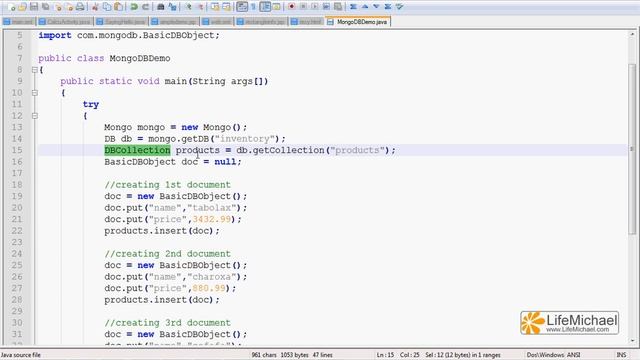The width and height of the screenshot is (640, 360).
Task: Click the highlighted DBCollection word
Action: click(x=137, y=150)
